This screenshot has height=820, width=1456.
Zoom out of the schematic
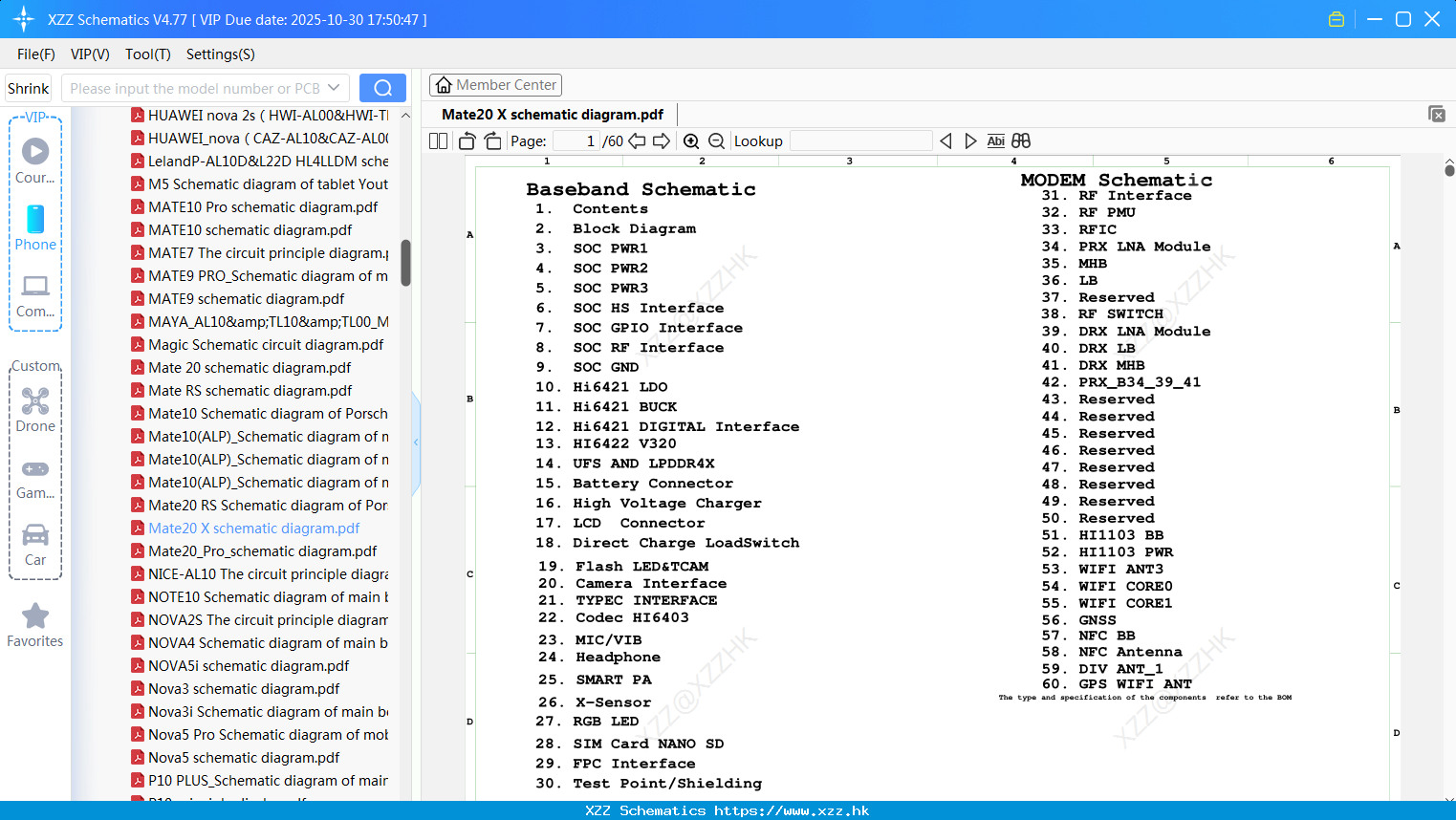pyautogui.click(x=716, y=140)
